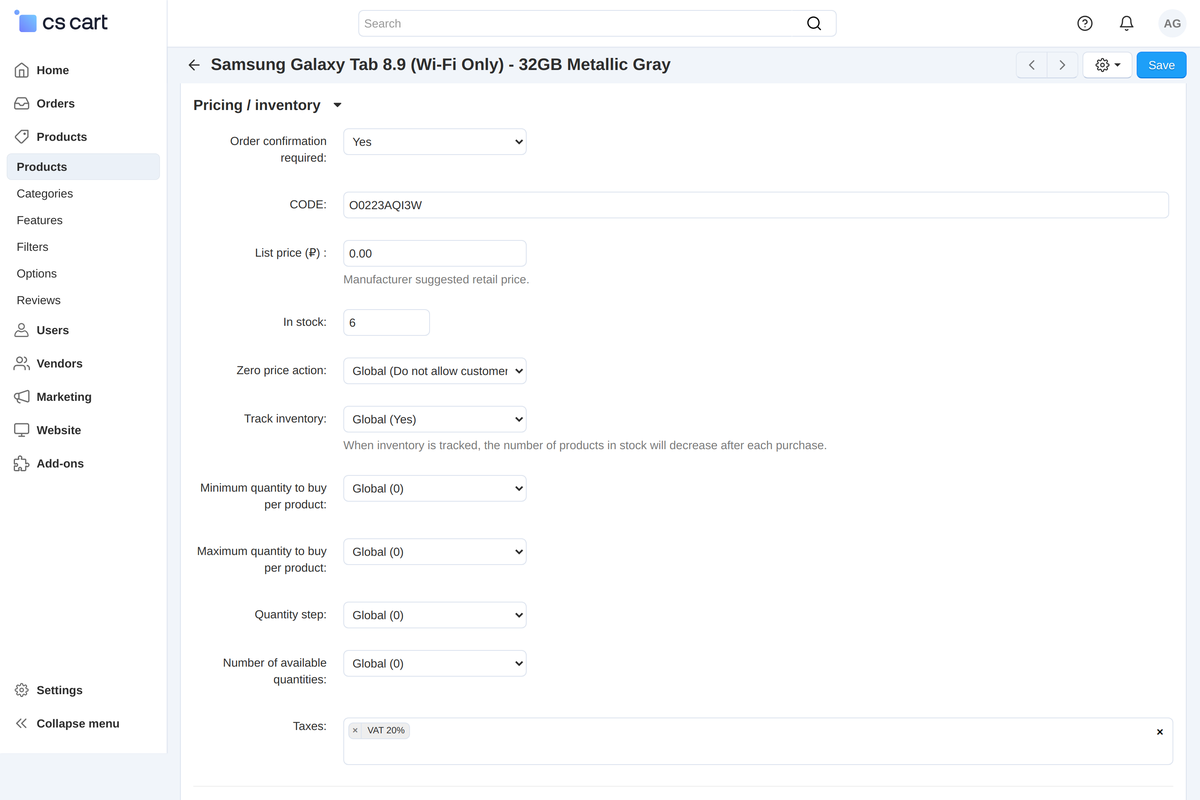Screen dimensions: 1200x800
Task: Open the AG user avatar menu
Action: [1172, 24]
